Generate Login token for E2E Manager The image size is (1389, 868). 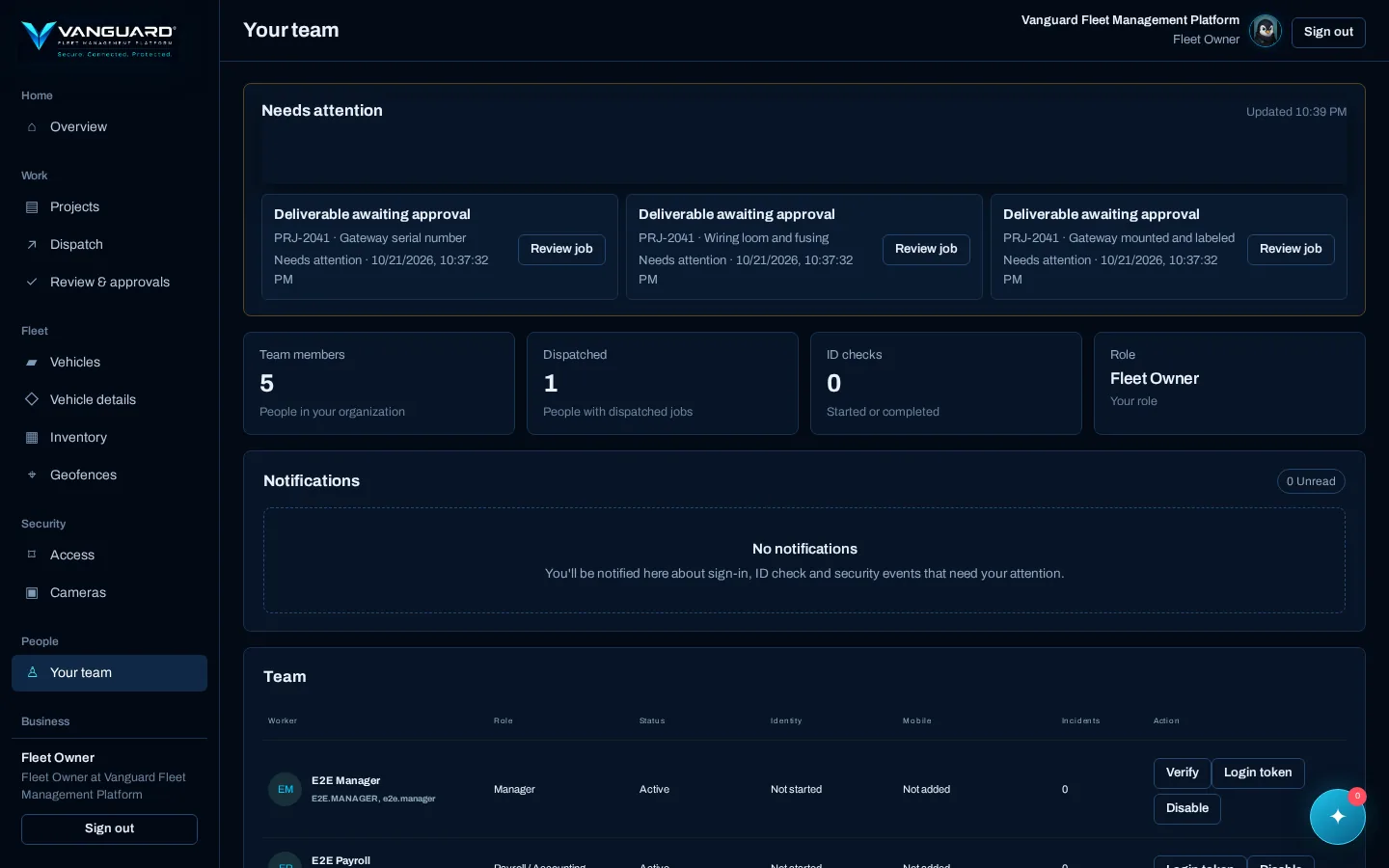click(1258, 773)
